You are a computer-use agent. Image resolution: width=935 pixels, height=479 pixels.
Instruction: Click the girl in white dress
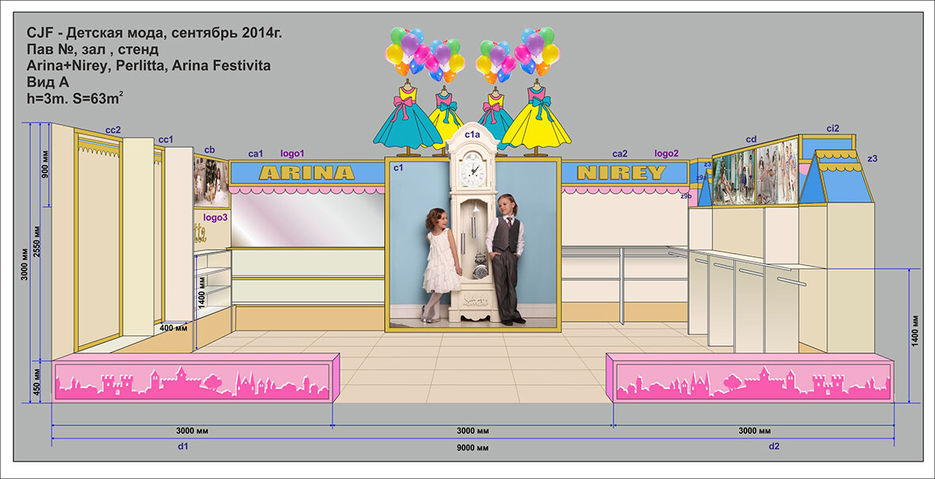(439, 262)
